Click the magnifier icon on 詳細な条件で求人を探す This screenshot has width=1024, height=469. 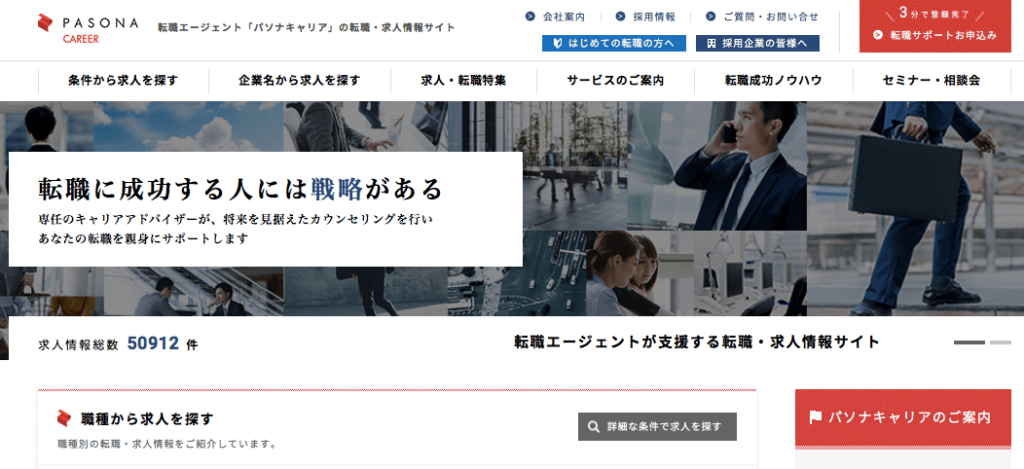coord(593,427)
